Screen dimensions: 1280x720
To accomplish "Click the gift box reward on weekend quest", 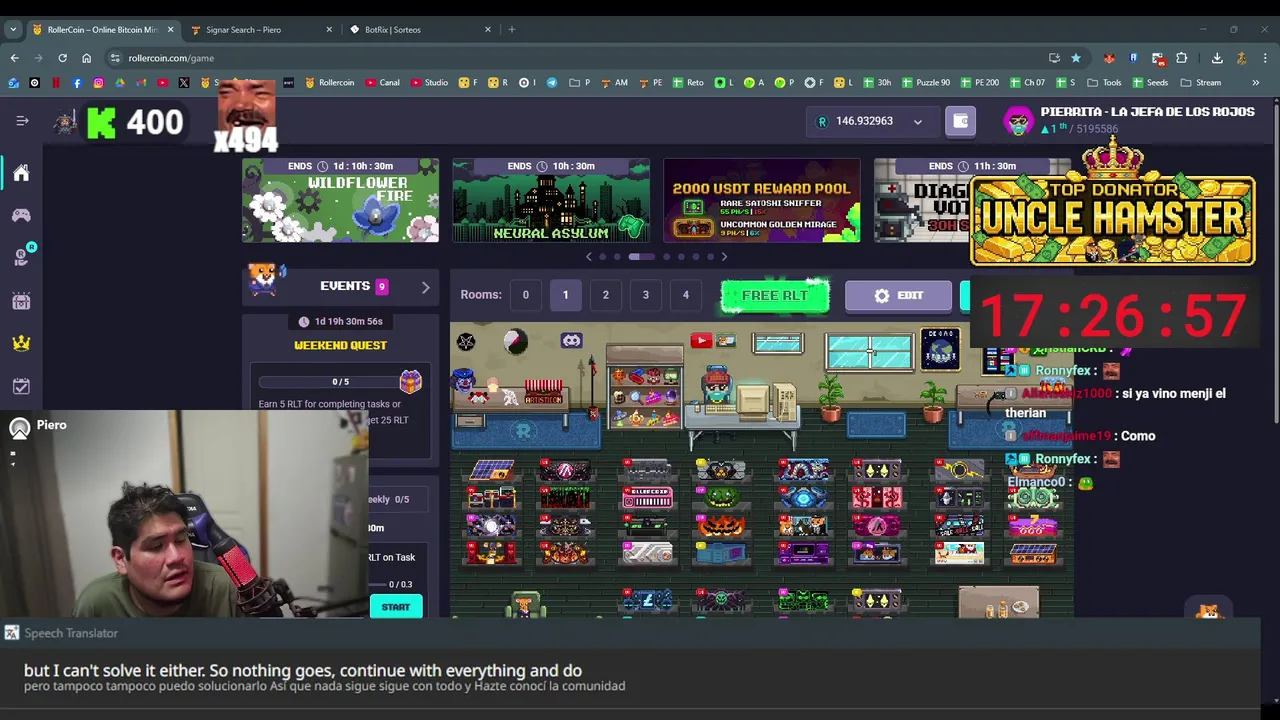I will (x=410, y=380).
